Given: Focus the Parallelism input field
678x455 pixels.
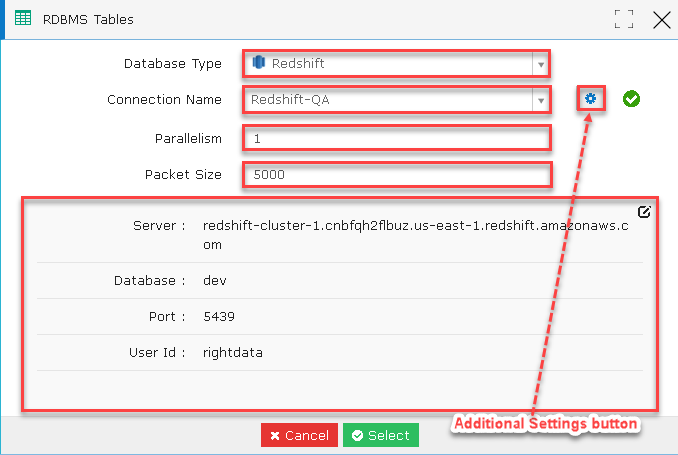Looking at the screenshot, I should [x=397, y=138].
